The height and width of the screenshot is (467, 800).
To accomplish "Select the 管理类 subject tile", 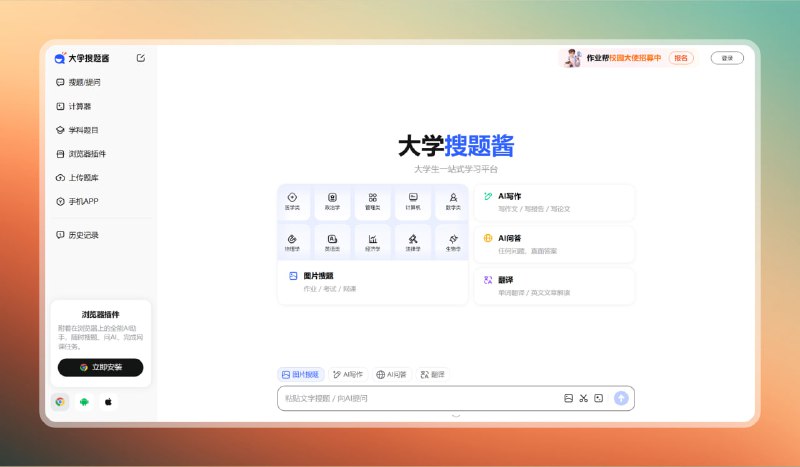I will (373, 202).
